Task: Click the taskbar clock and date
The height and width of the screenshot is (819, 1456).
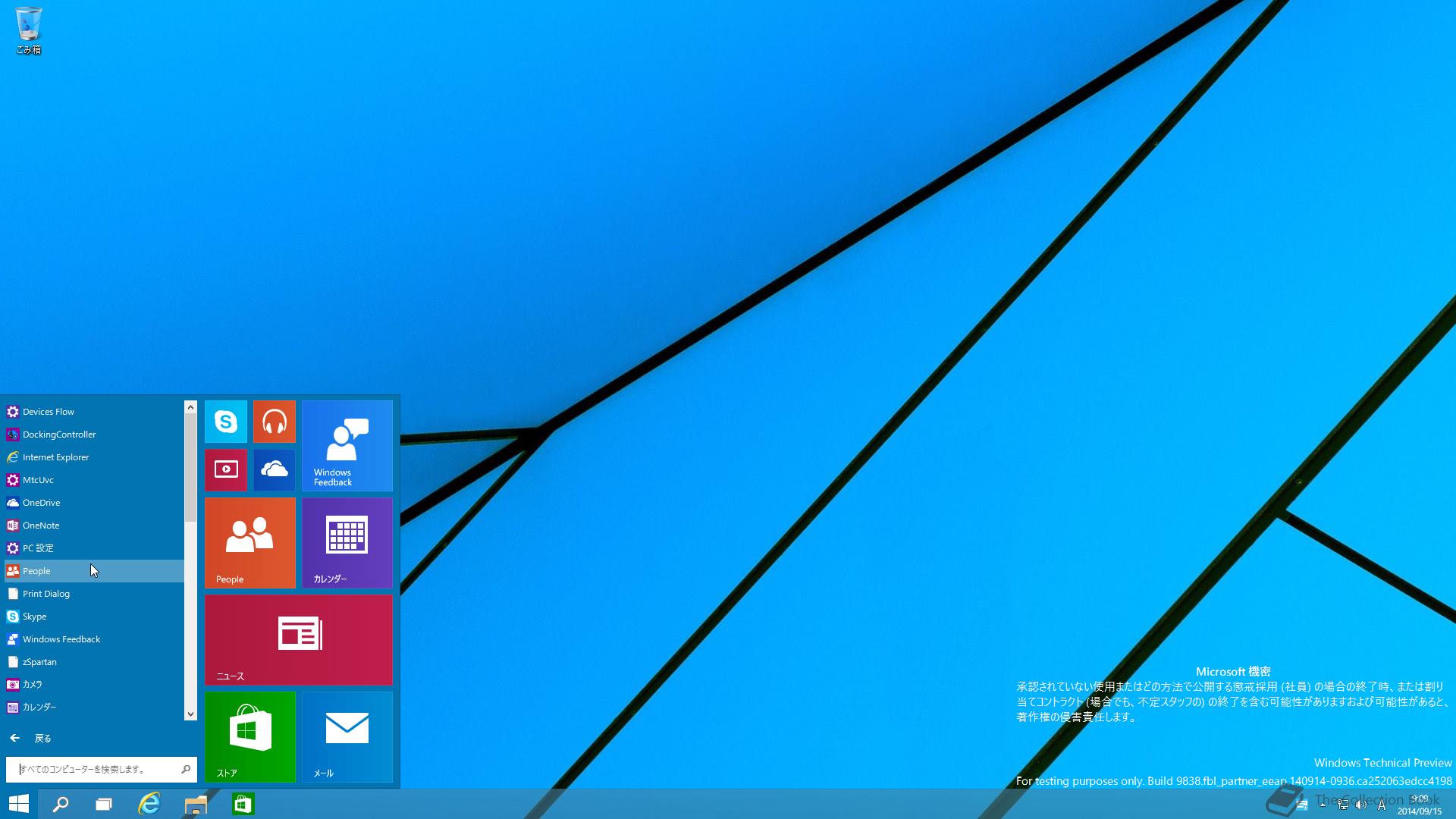Action: coord(1420,805)
